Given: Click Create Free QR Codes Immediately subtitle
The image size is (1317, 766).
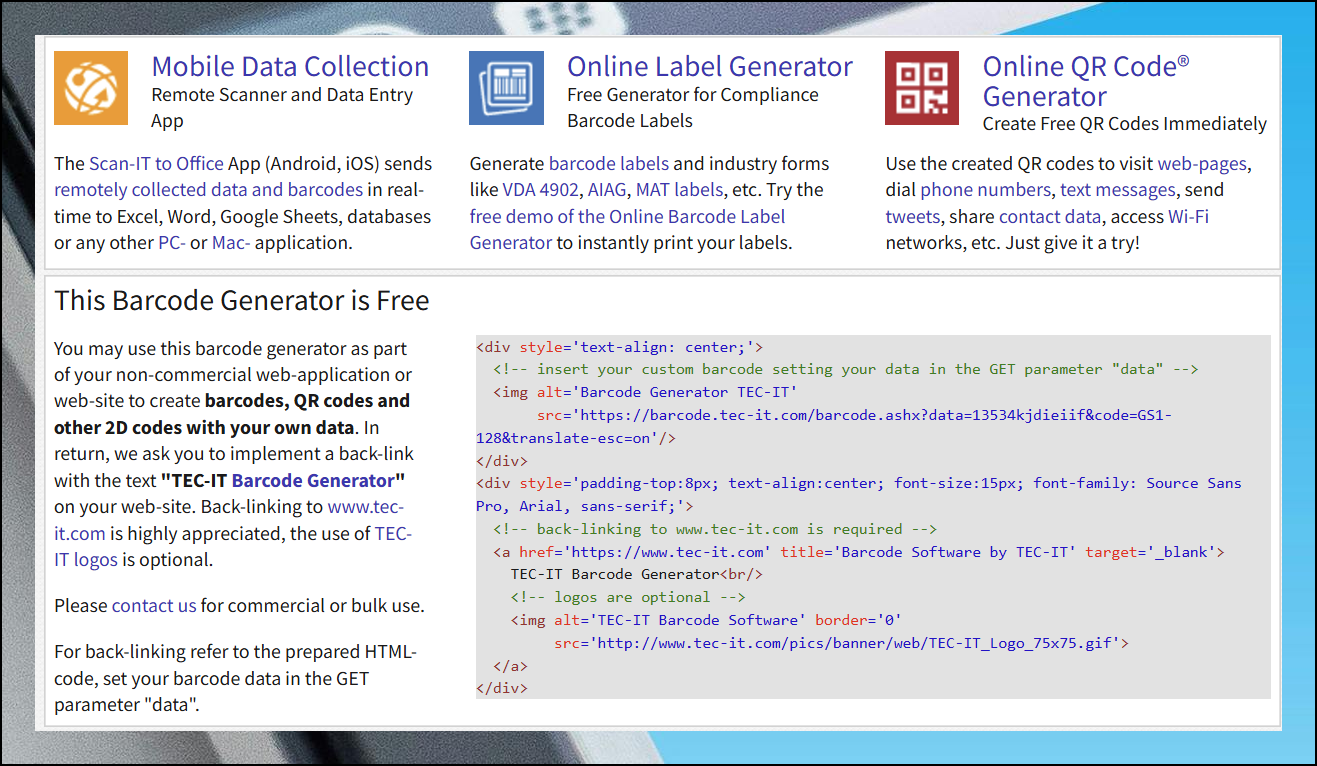Looking at the screenshot, I should (x=1125, y=124).
